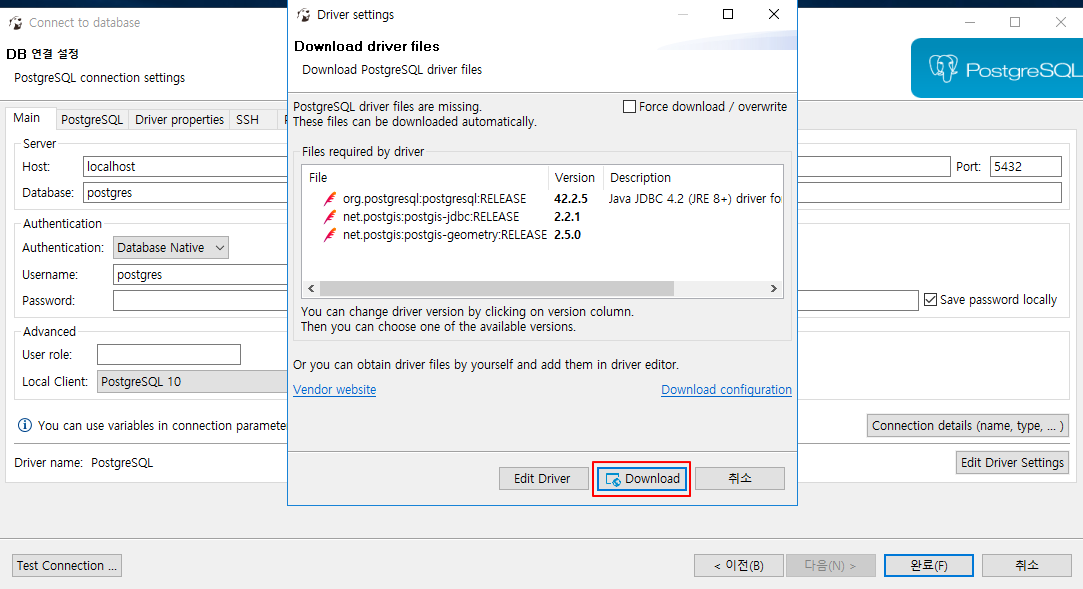Click the files list scroll right arrow

774,289
